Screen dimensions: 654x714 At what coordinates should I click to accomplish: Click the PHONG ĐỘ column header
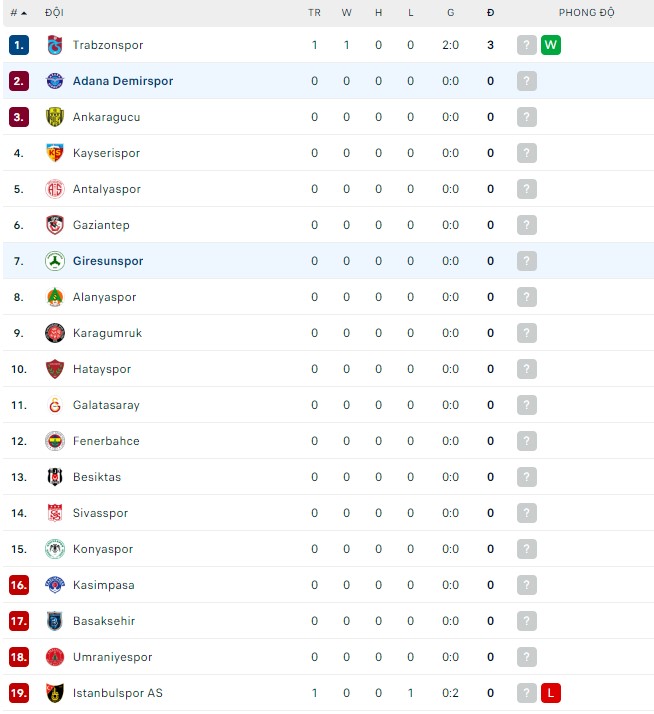[x=586, y=13]
